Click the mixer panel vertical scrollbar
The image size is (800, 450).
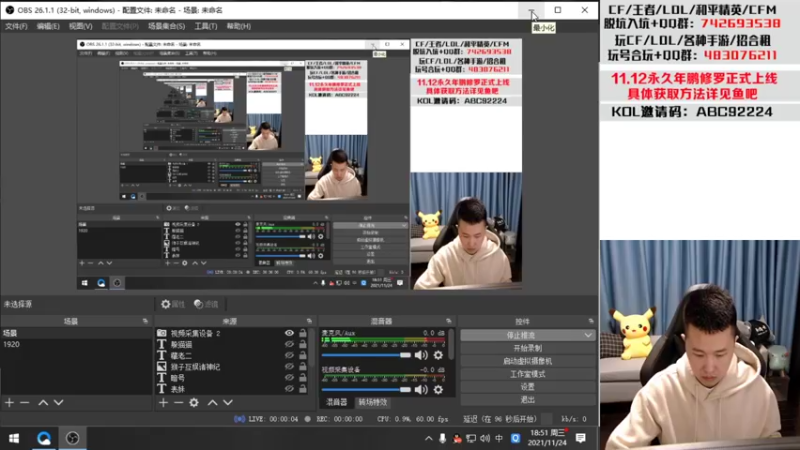(x=451, y=344)
